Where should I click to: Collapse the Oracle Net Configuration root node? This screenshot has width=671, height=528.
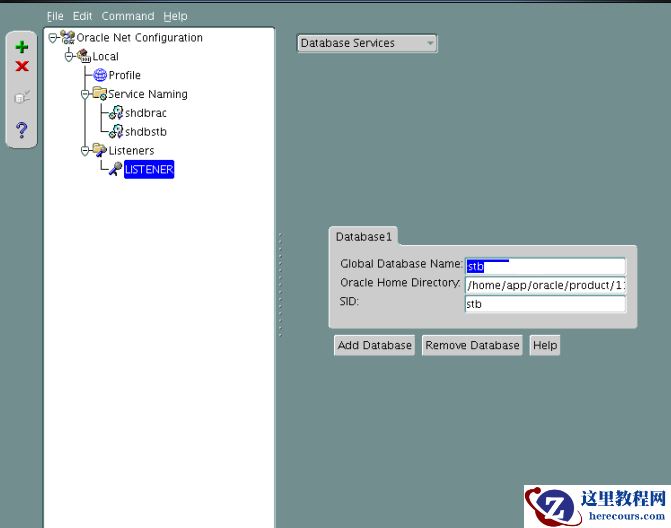point(53,38)
